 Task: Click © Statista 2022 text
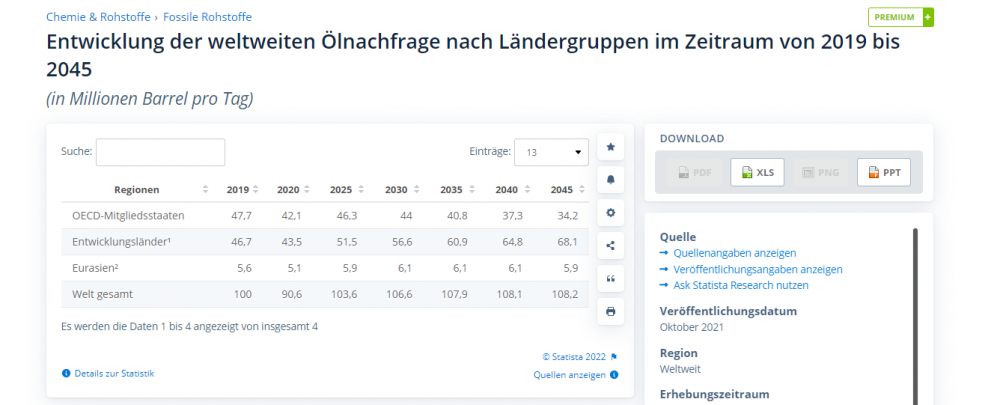[x=575, y=357]
